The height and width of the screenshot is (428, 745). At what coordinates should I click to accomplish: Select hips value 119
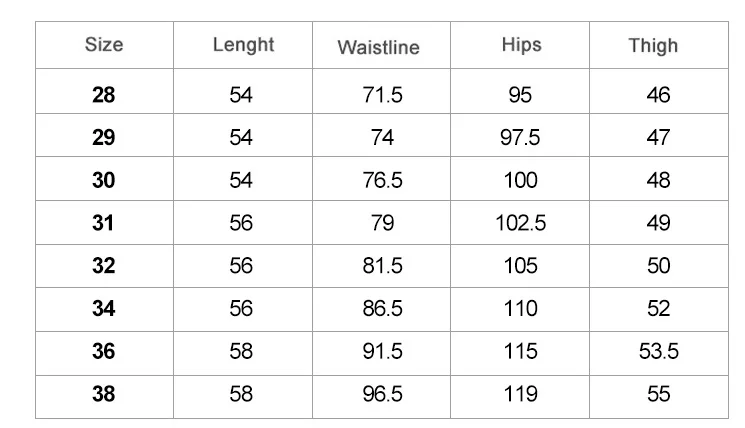coord(521,395)
